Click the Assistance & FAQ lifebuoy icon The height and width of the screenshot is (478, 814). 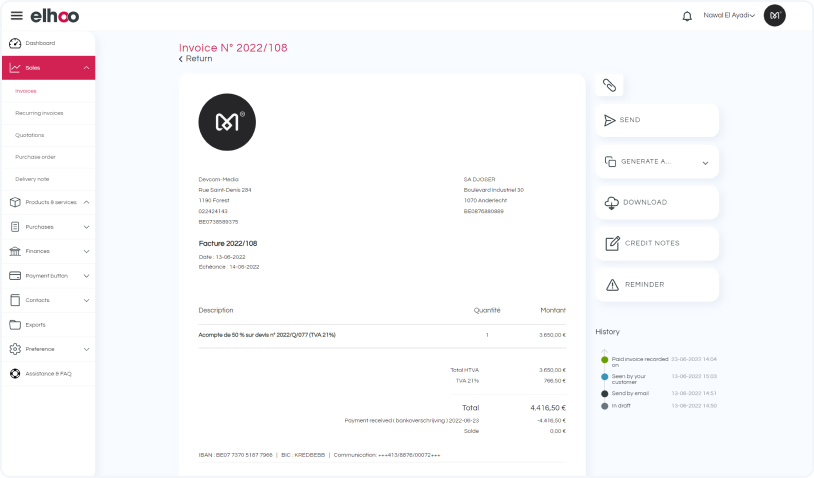(x=15, y=374)
